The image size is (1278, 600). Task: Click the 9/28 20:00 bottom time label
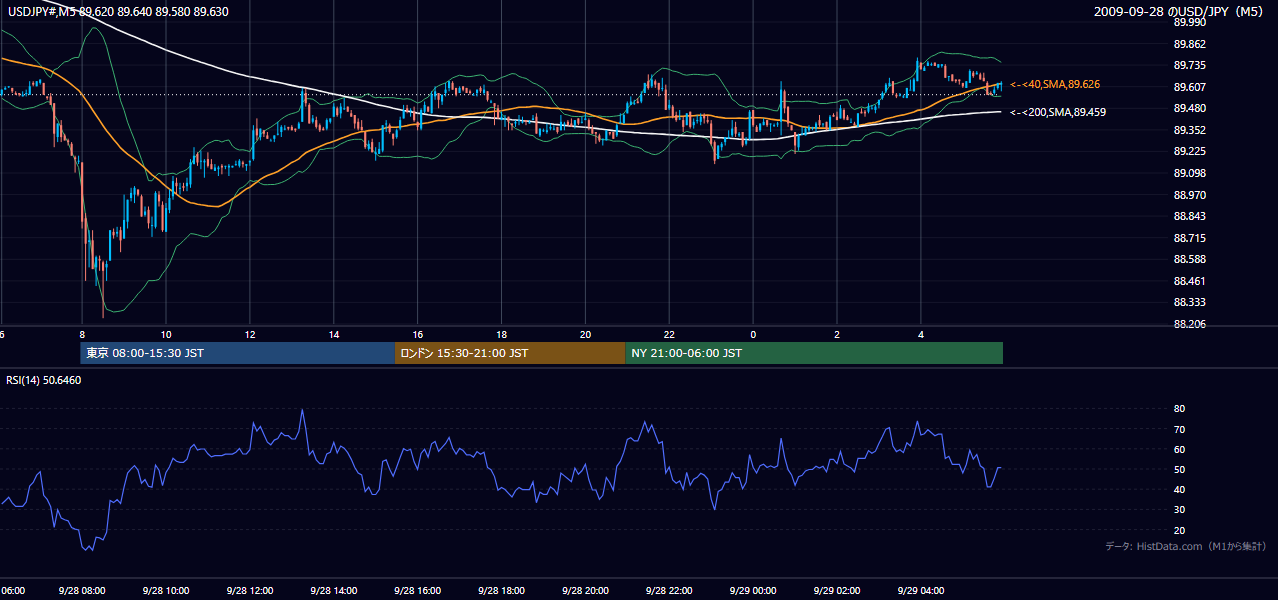[586, 591]
